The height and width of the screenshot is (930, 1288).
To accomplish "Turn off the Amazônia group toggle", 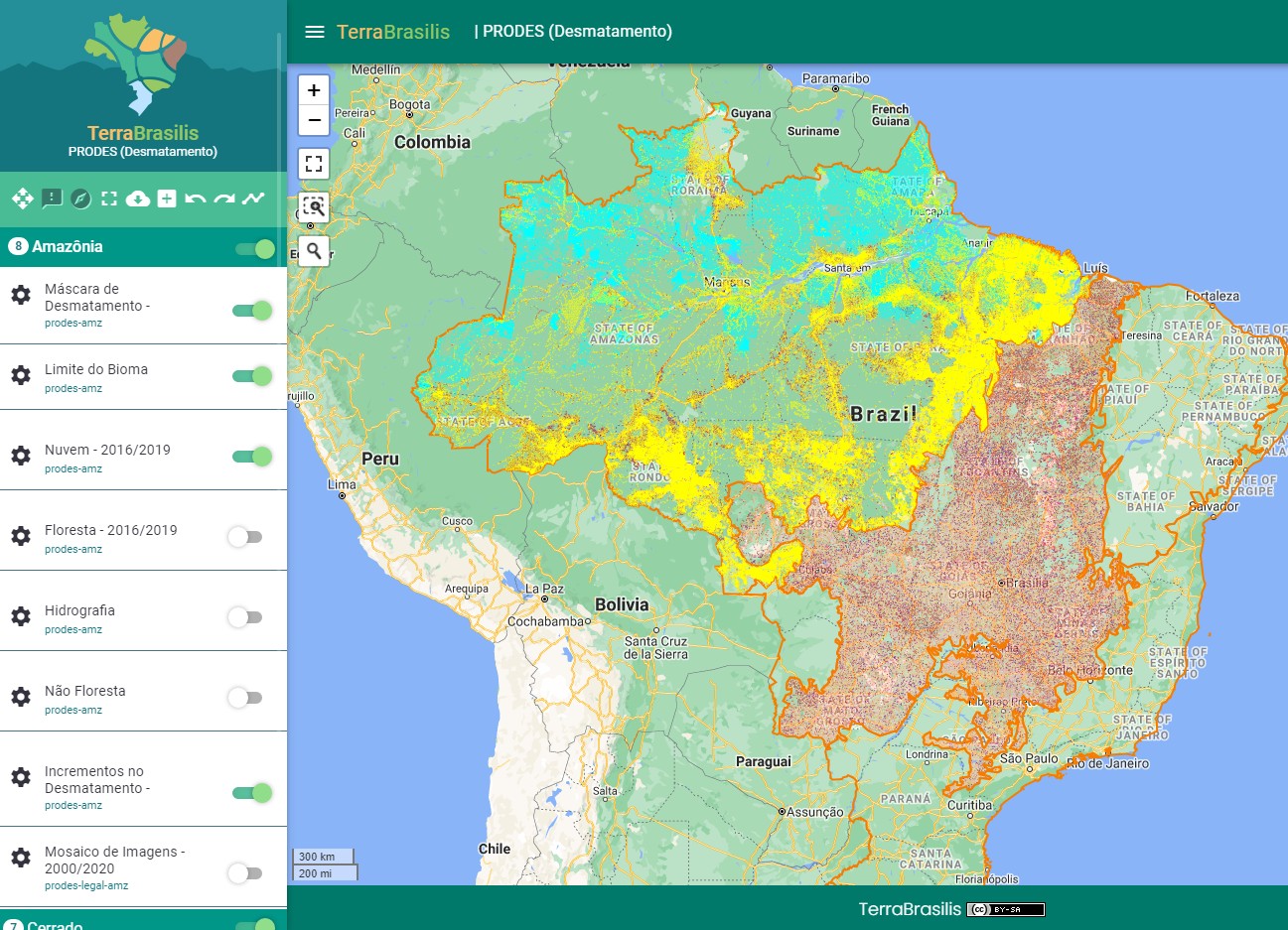I will pos(254,249).
